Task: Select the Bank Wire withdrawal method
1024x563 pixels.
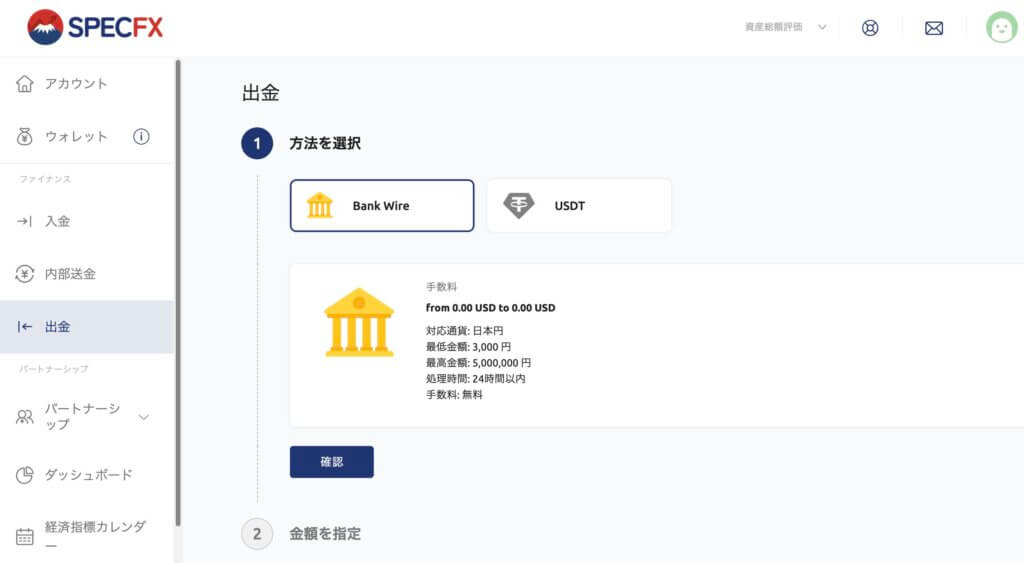Action: pyautogui.click(x=382, y=206)
